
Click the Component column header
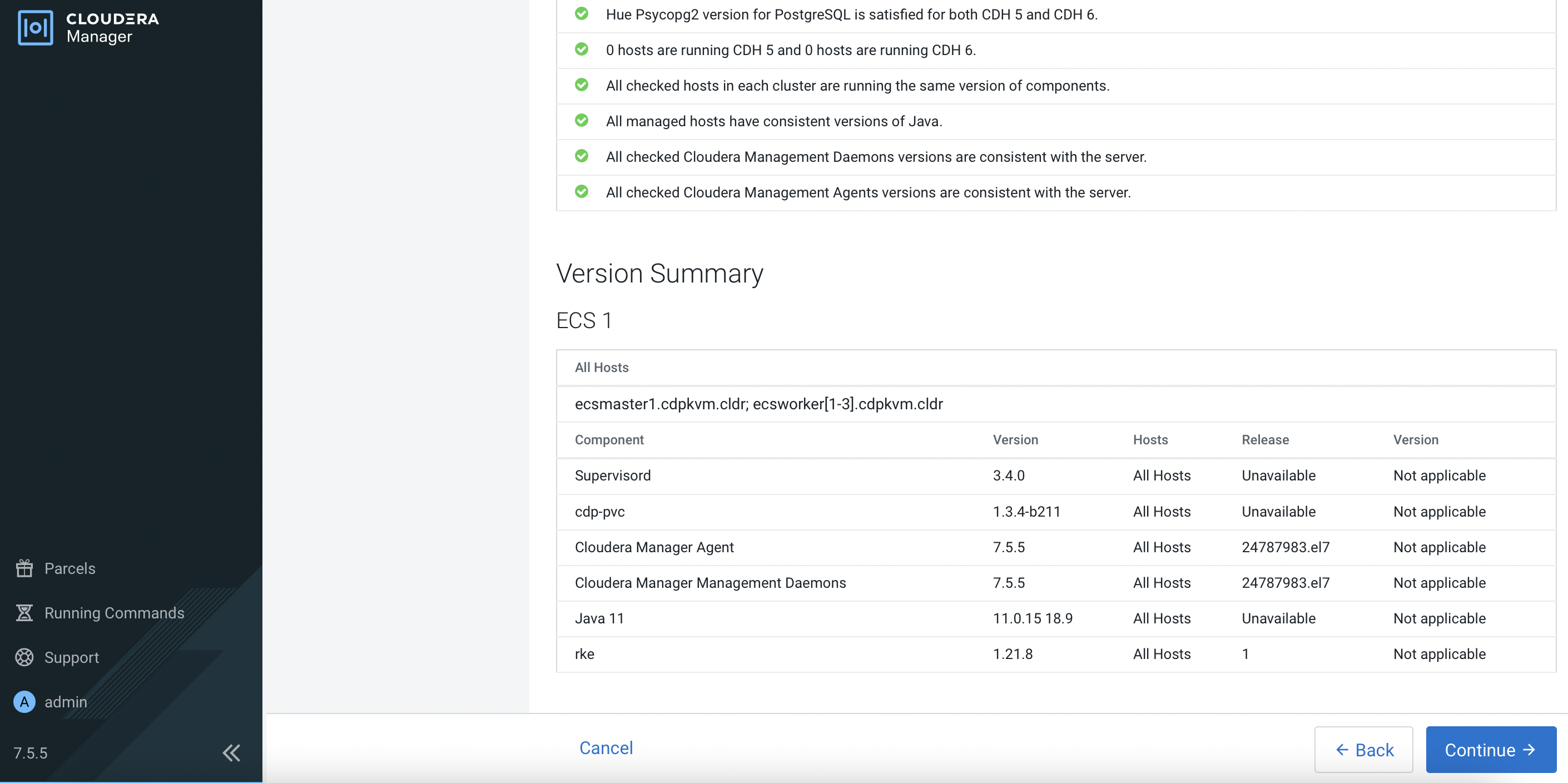pos(609,439)
